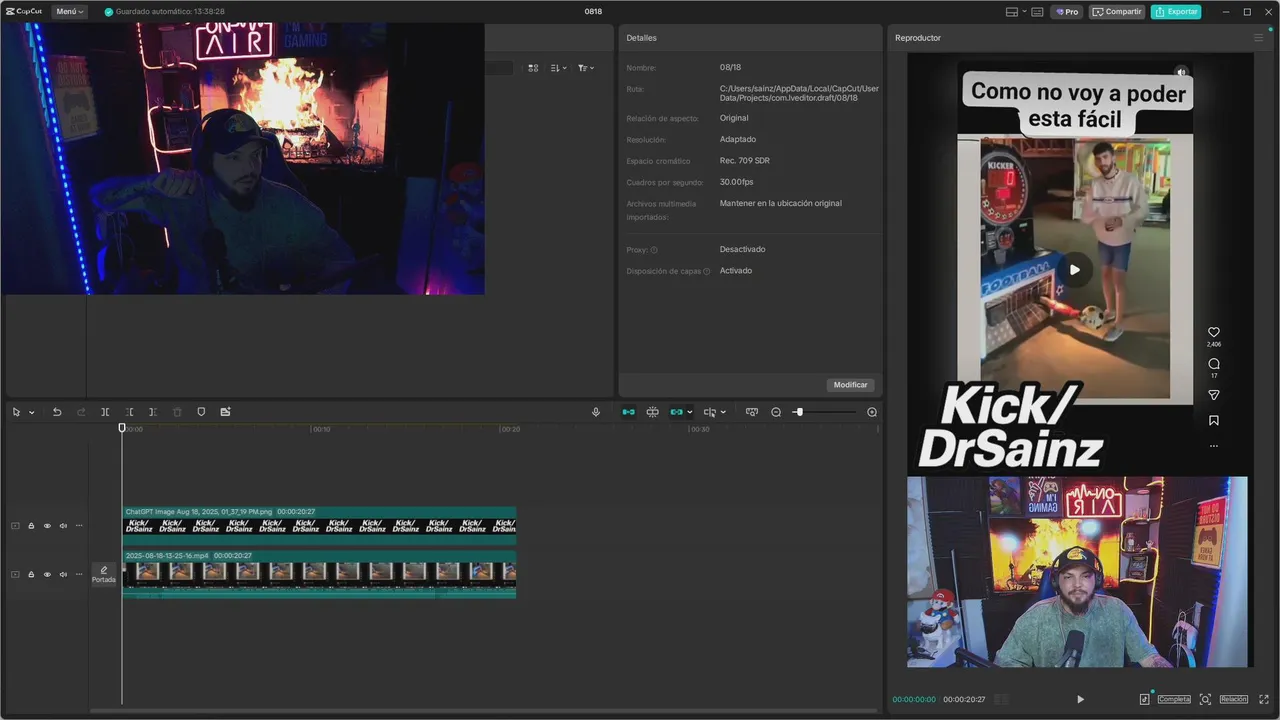Select the ChatGPT Image png clip
Image resolution: width=1280 pixels, height=720 pixels.
pos(319,525)
